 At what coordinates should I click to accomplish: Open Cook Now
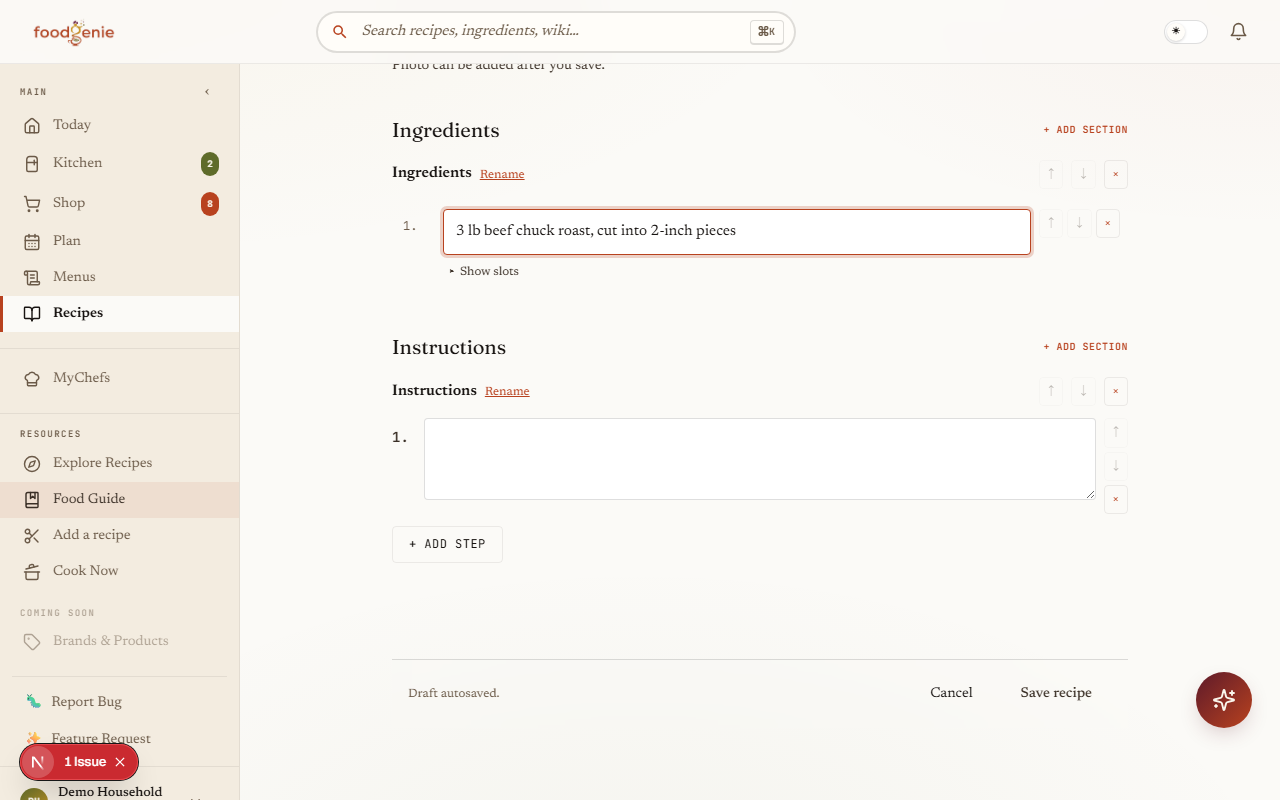pos(120,571)
